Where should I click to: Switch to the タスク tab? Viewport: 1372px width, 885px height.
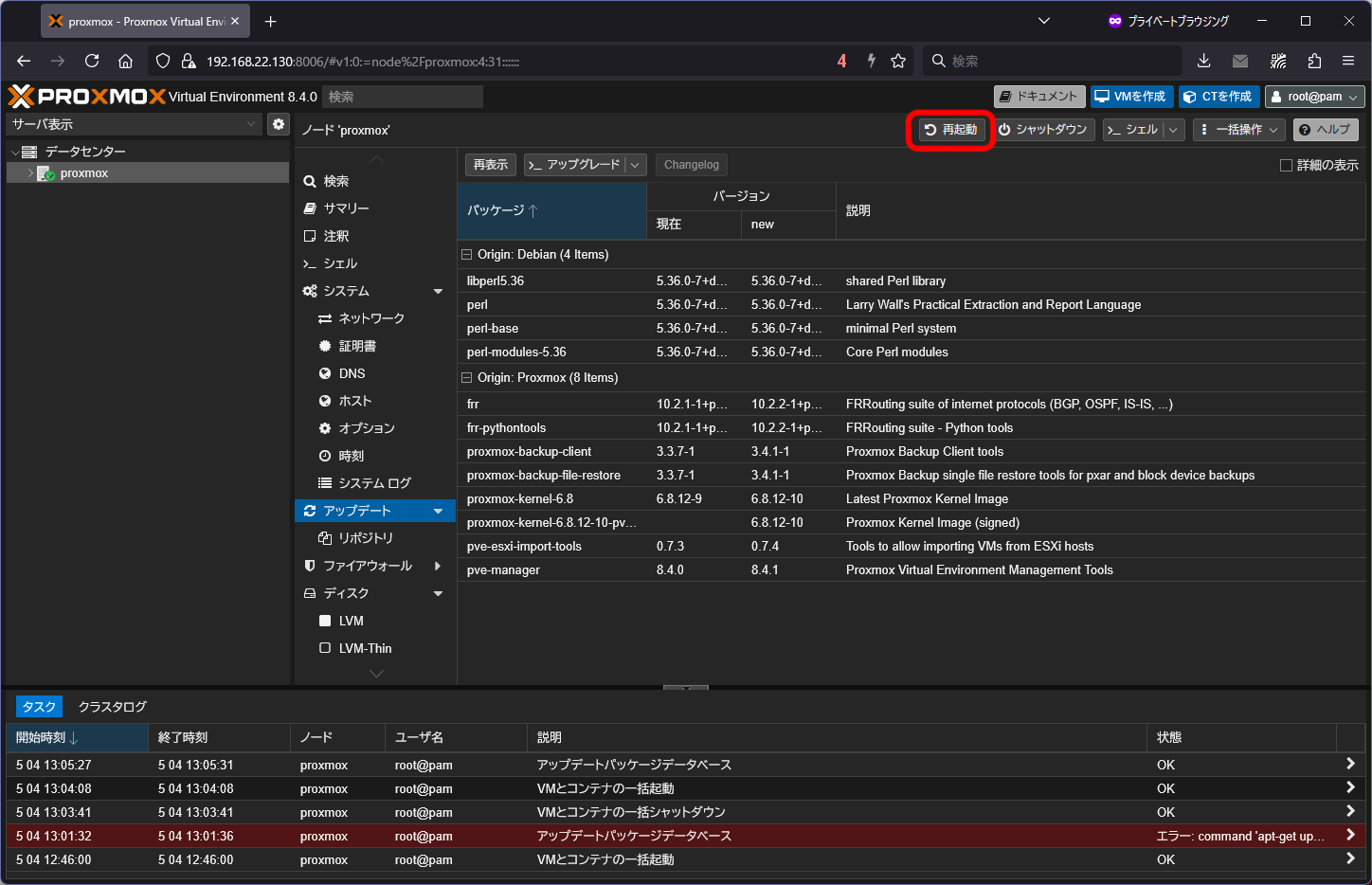pyautogui.click(x=39, y=707)
